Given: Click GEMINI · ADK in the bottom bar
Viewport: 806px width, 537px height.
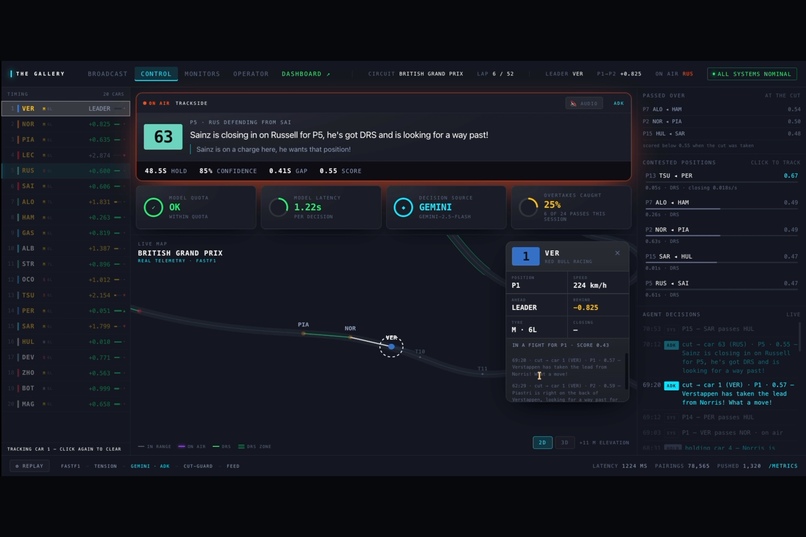Looking at the screenshot, I should (x=150, y=466).
